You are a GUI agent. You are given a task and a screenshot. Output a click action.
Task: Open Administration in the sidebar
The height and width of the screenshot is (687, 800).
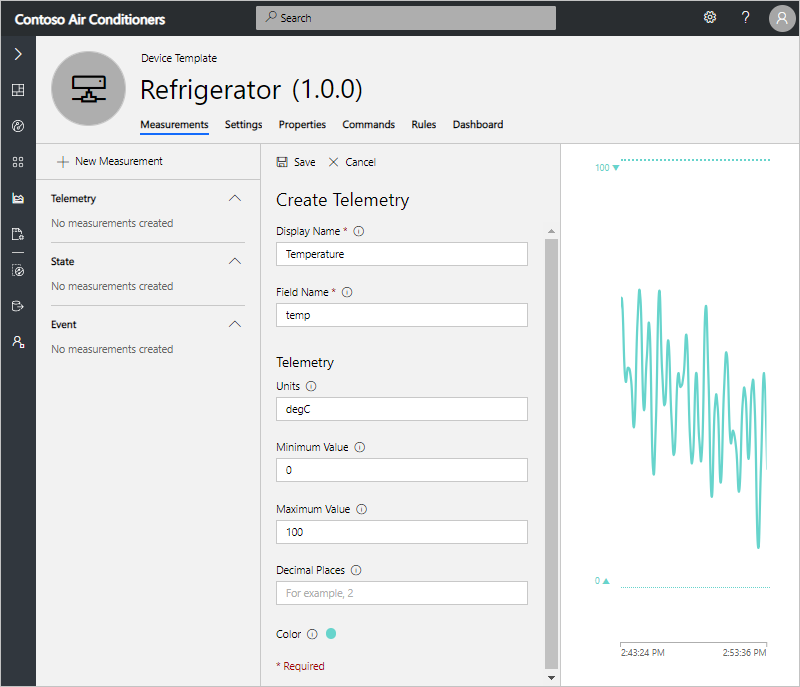[17, 341]
